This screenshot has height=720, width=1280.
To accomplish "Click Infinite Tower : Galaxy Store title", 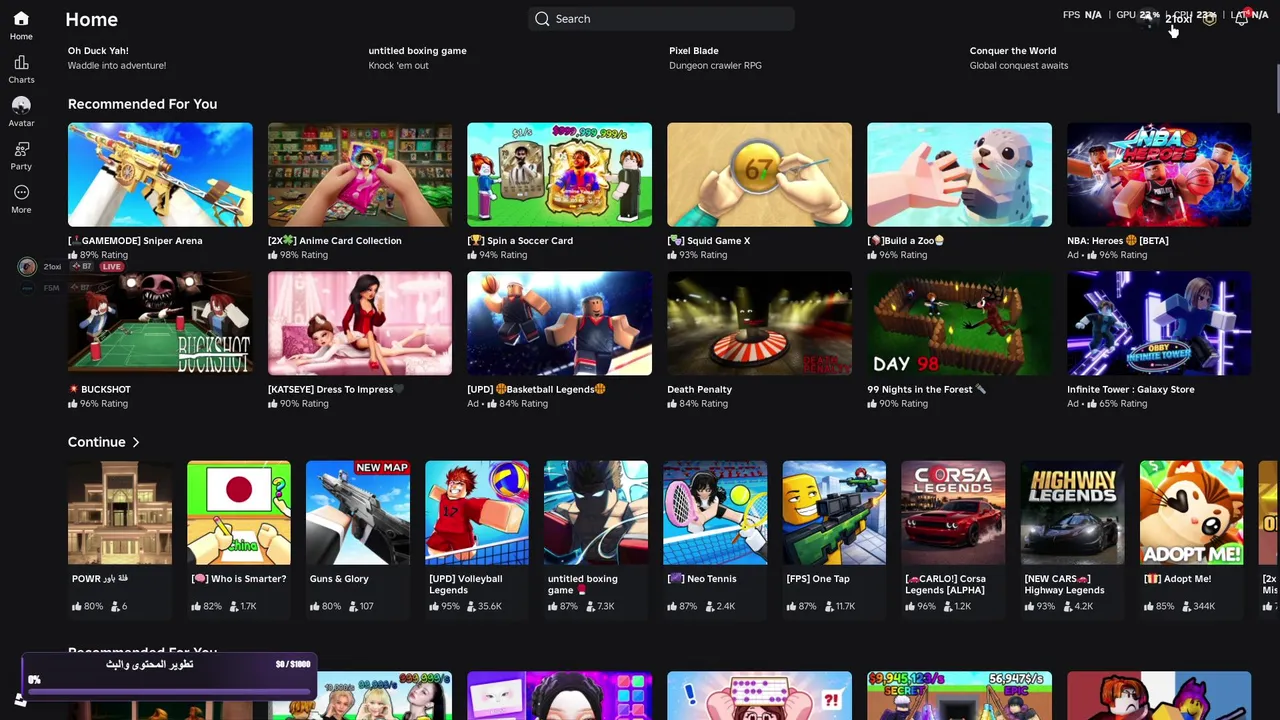I will 1131,389.
